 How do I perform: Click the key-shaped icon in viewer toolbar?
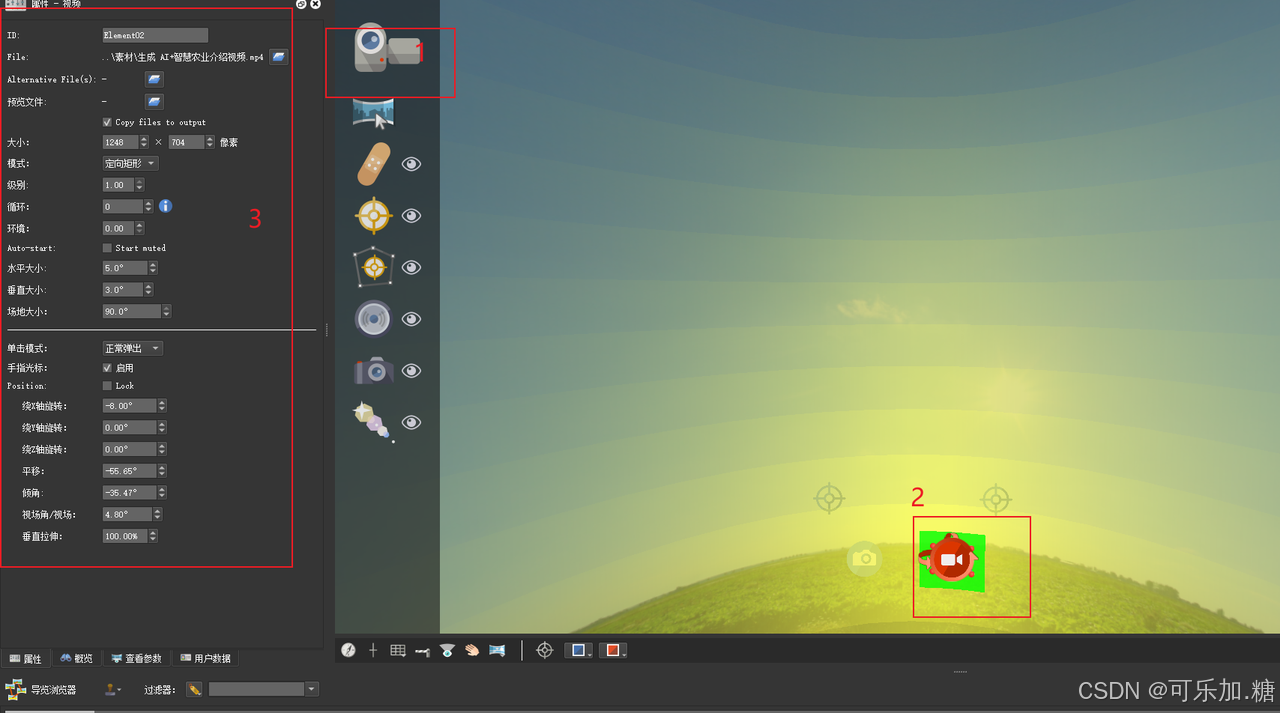(x=422, y=651)
